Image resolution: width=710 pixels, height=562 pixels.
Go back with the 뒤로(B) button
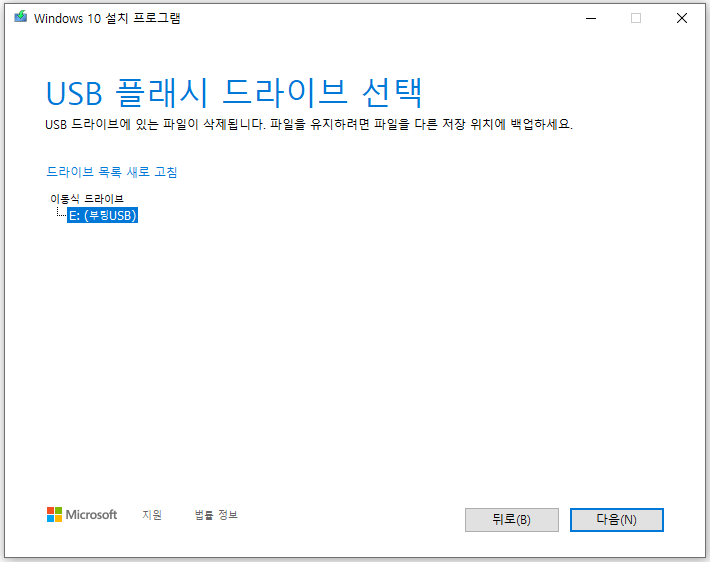click(x=512, y=520)
